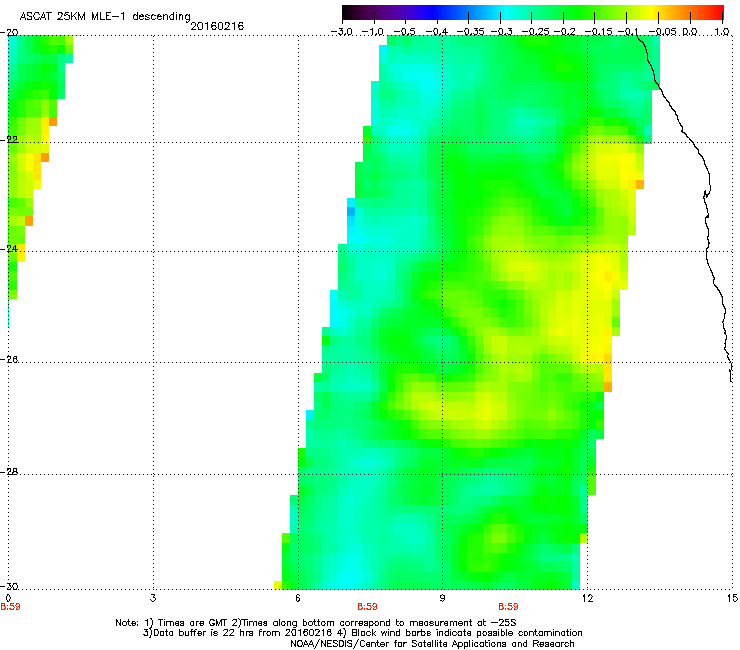Select the note about Data buffer 22 hrs
The width and height of the screenshot is (740, 650).
pyautogui.click(x=362, y=633)
